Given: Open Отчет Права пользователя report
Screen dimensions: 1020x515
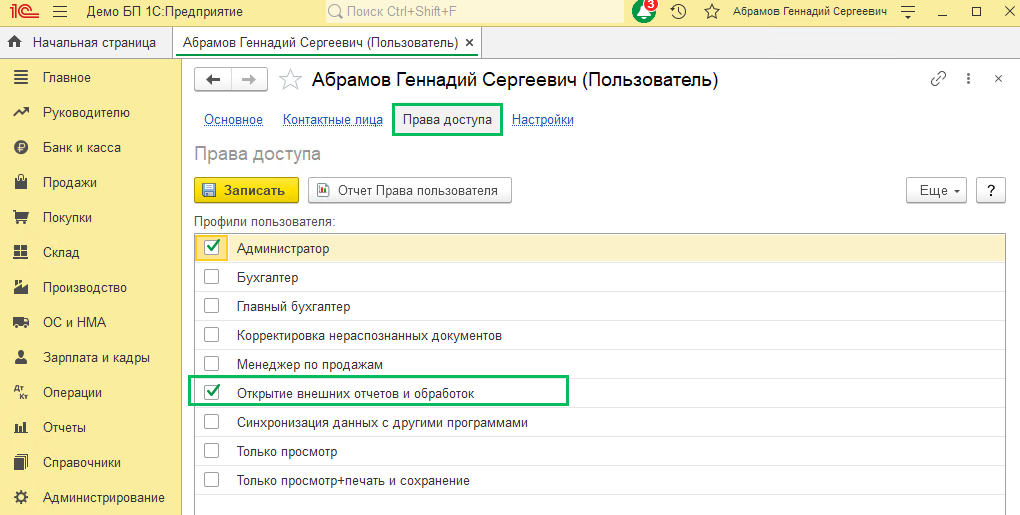Looking at the screenshot, I should tap(410, 191).
